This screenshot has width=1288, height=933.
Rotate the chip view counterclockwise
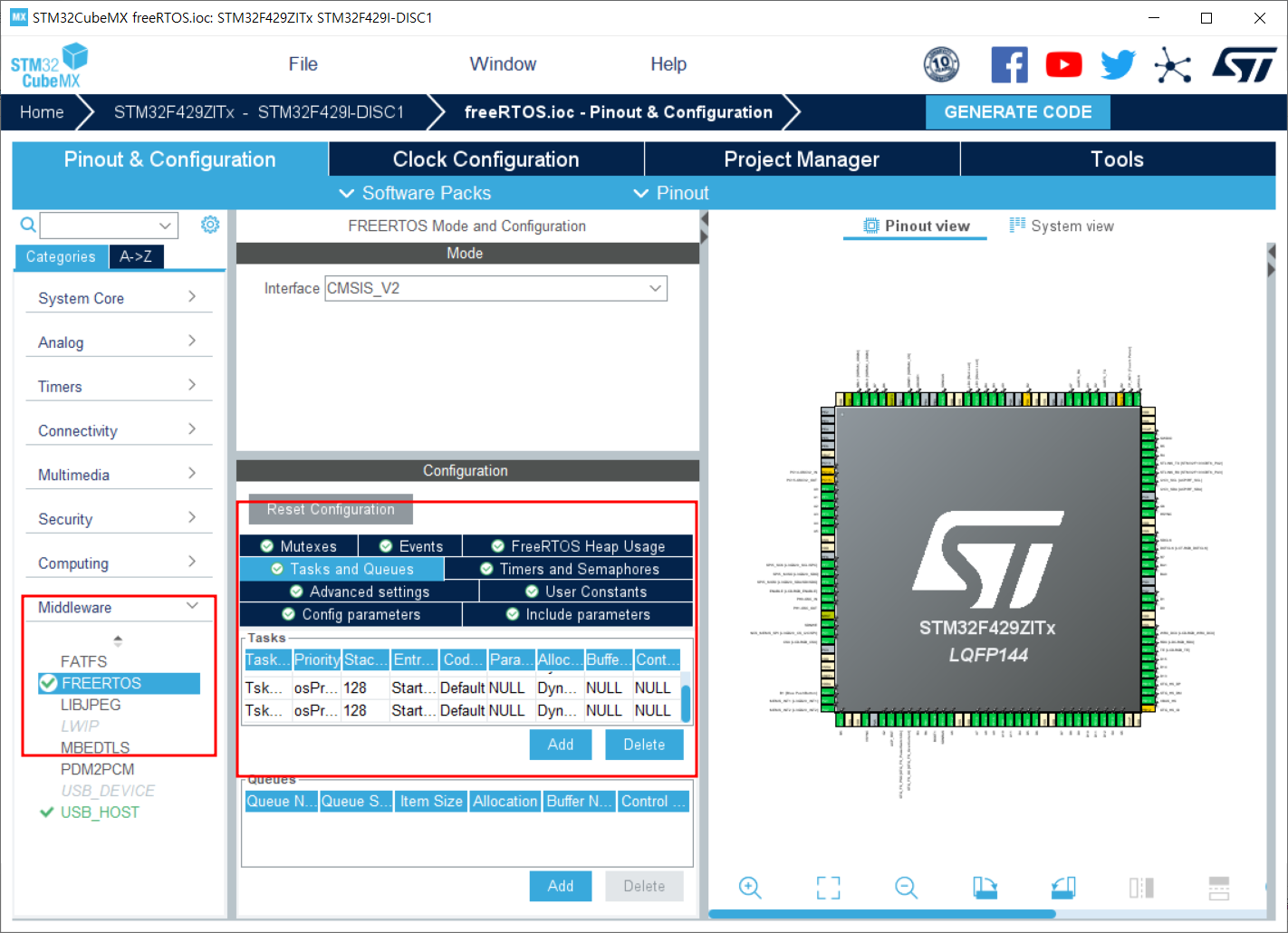click(x=1063, y=888)
